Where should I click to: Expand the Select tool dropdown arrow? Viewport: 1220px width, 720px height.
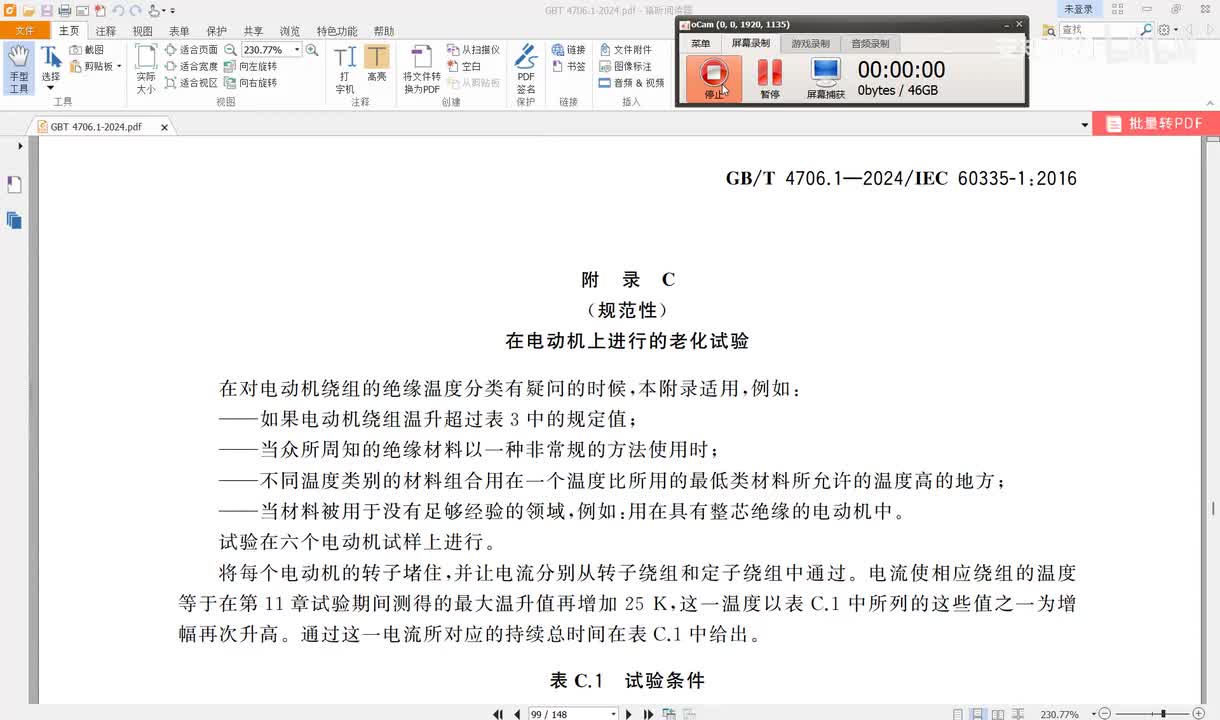pos(50,88)
